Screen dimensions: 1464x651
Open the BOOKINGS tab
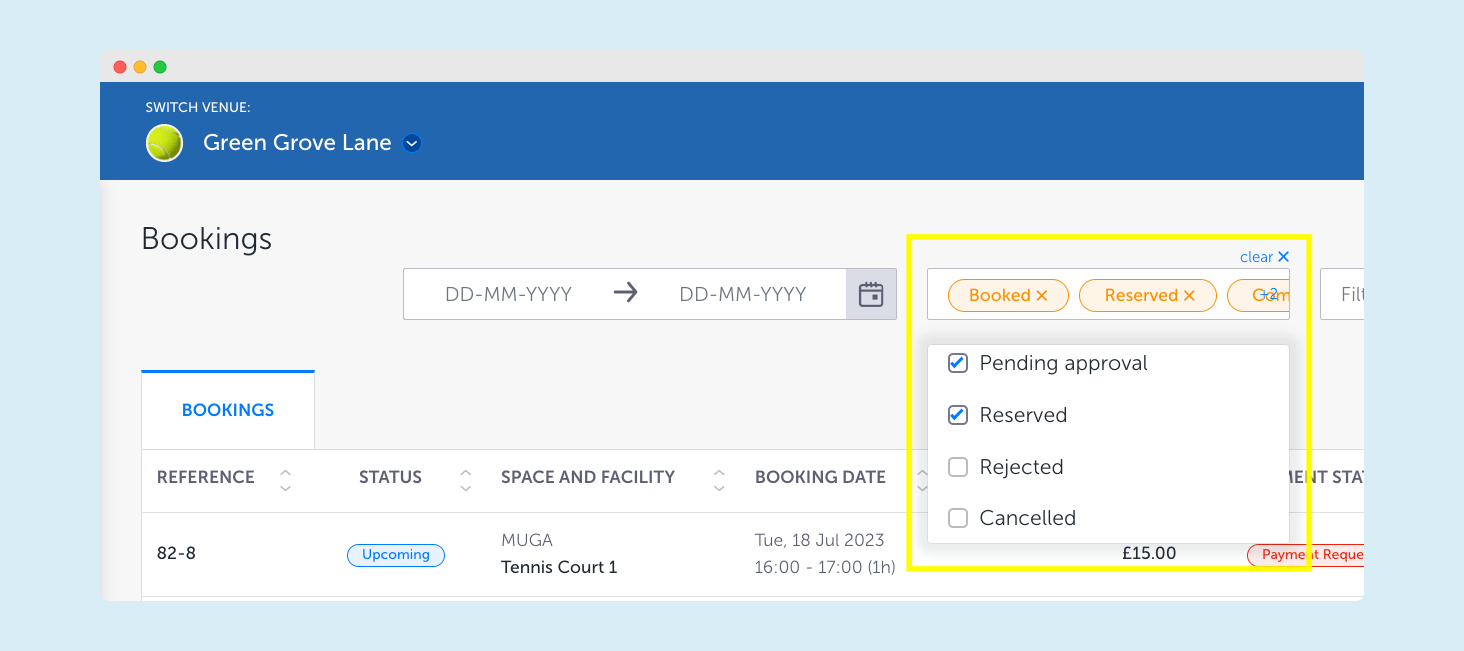coord(228,410)
